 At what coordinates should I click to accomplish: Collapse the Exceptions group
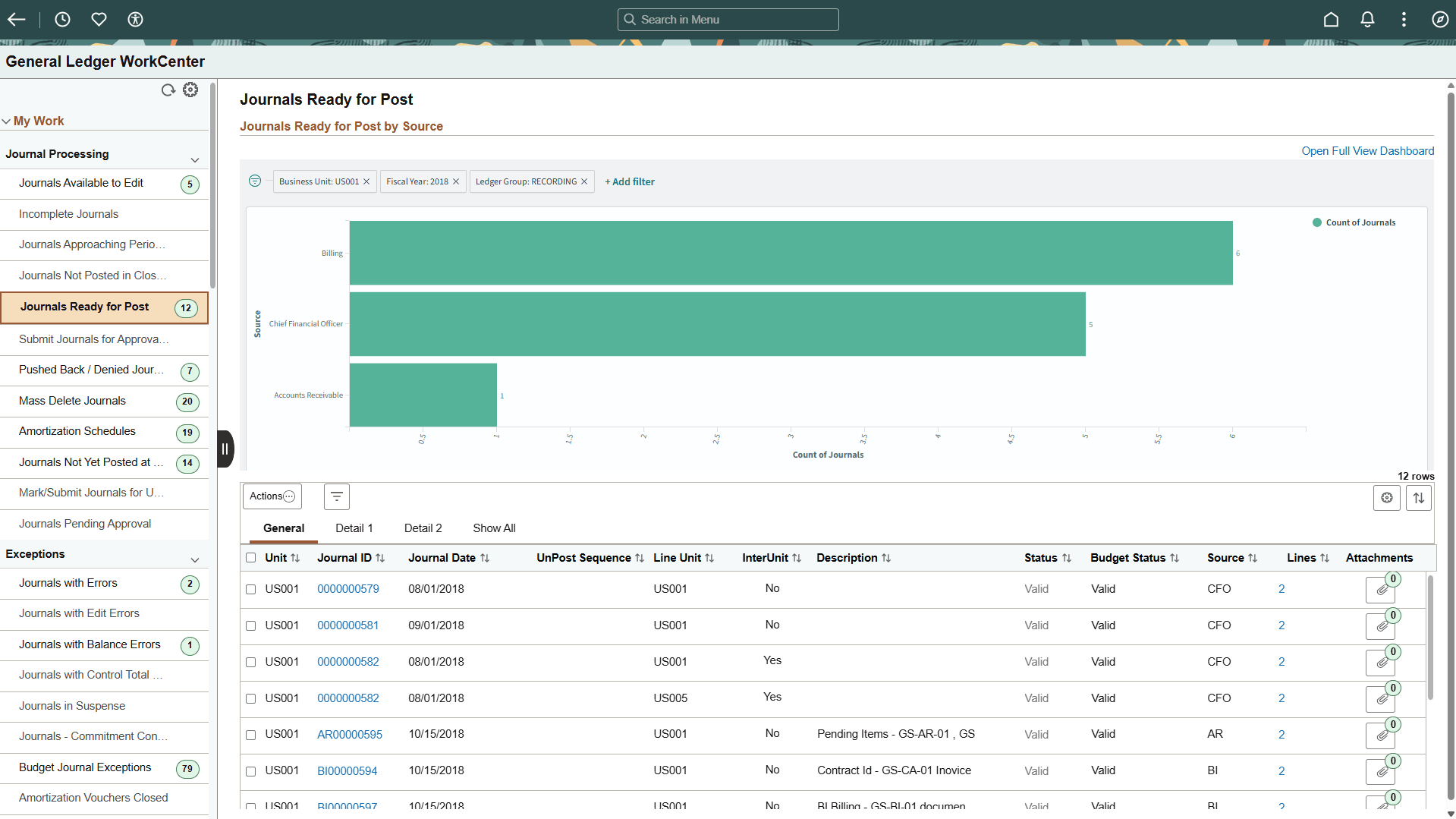pos(195,559)
